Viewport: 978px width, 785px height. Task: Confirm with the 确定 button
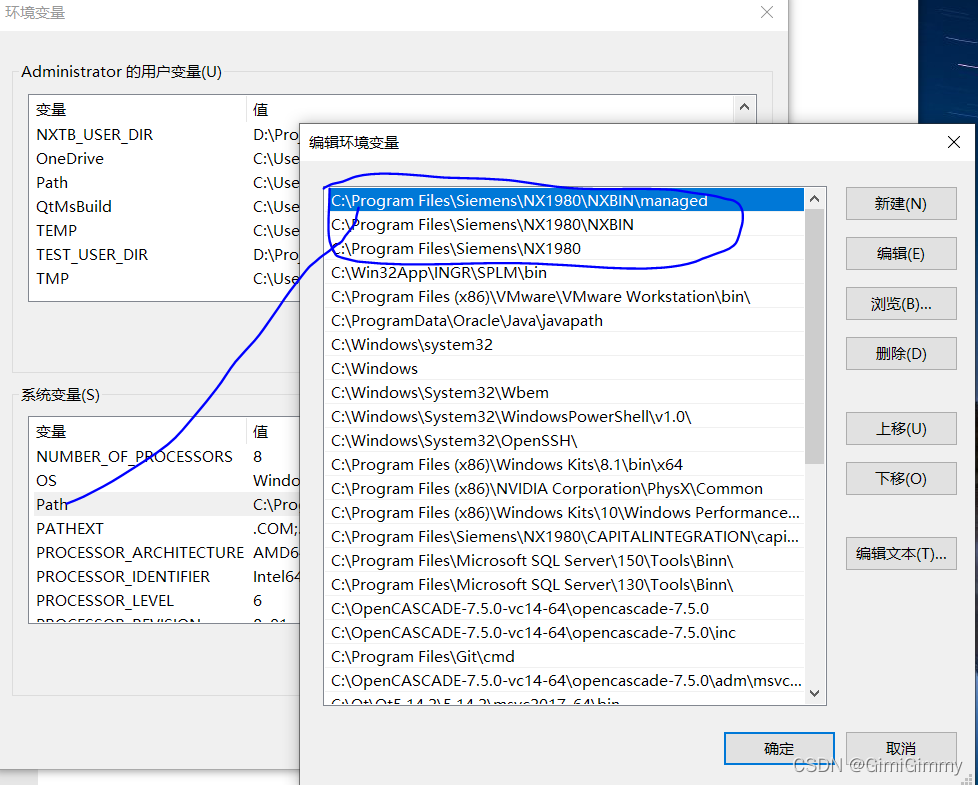(779, 748)
